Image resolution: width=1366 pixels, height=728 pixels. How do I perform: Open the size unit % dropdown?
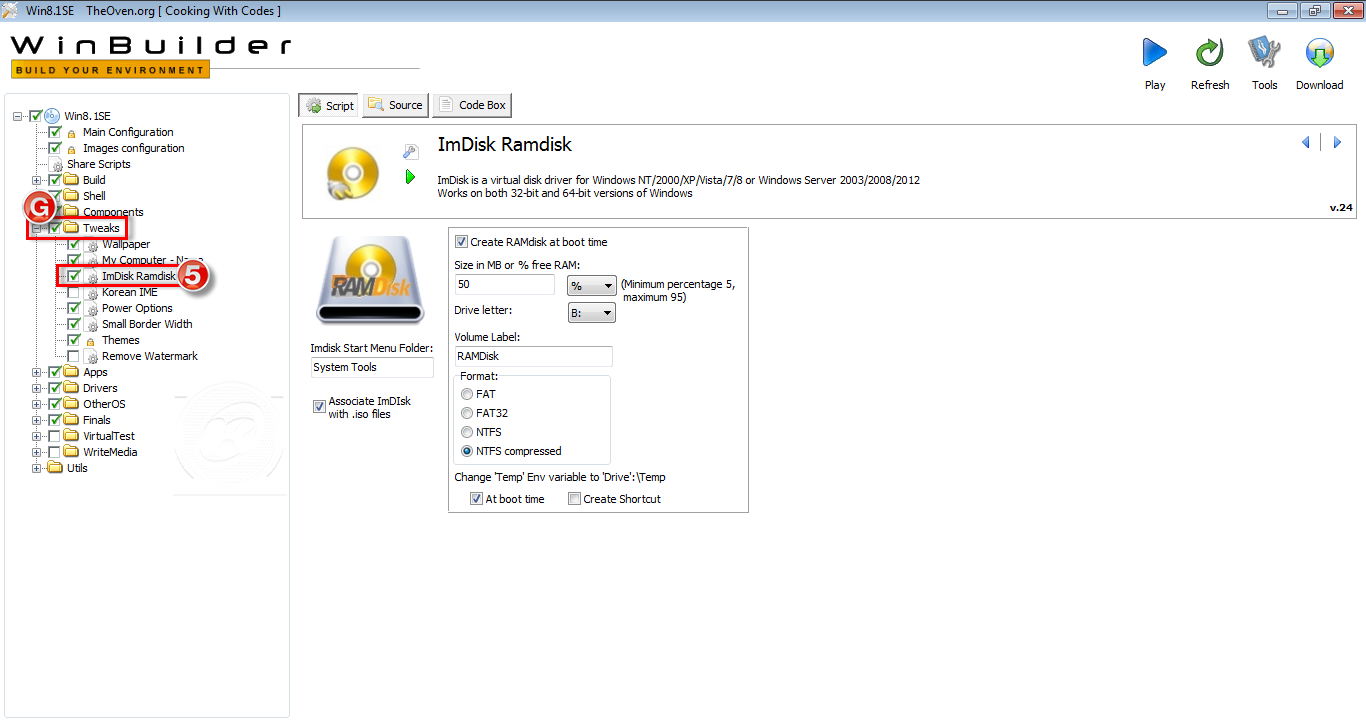pyautogui.click(x=591, y=285)
